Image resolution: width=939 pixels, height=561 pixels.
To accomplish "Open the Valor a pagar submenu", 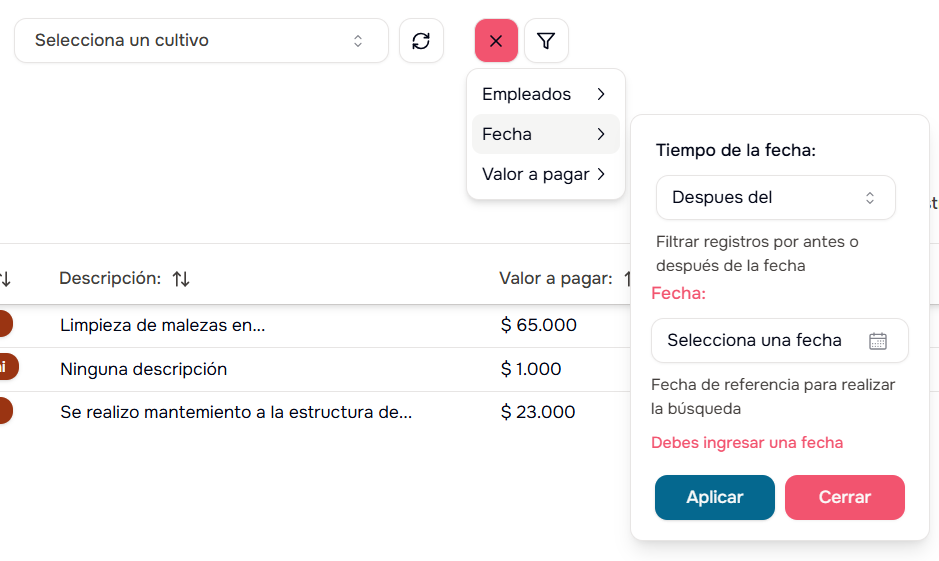I will (x=536, y=174).
